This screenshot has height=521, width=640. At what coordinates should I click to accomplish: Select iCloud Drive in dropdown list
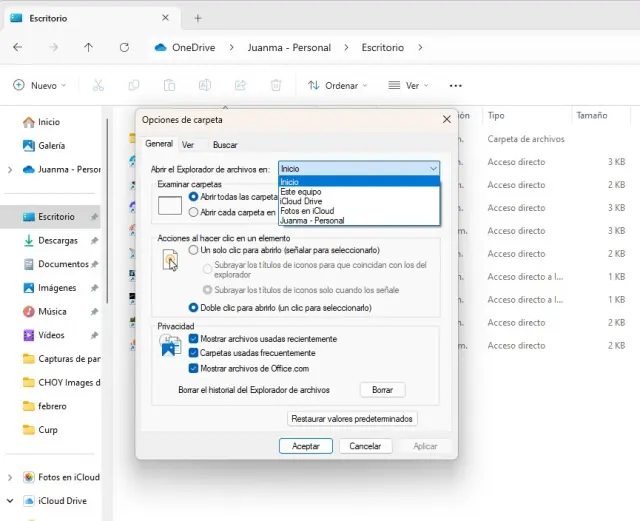[x=304, y=201]
